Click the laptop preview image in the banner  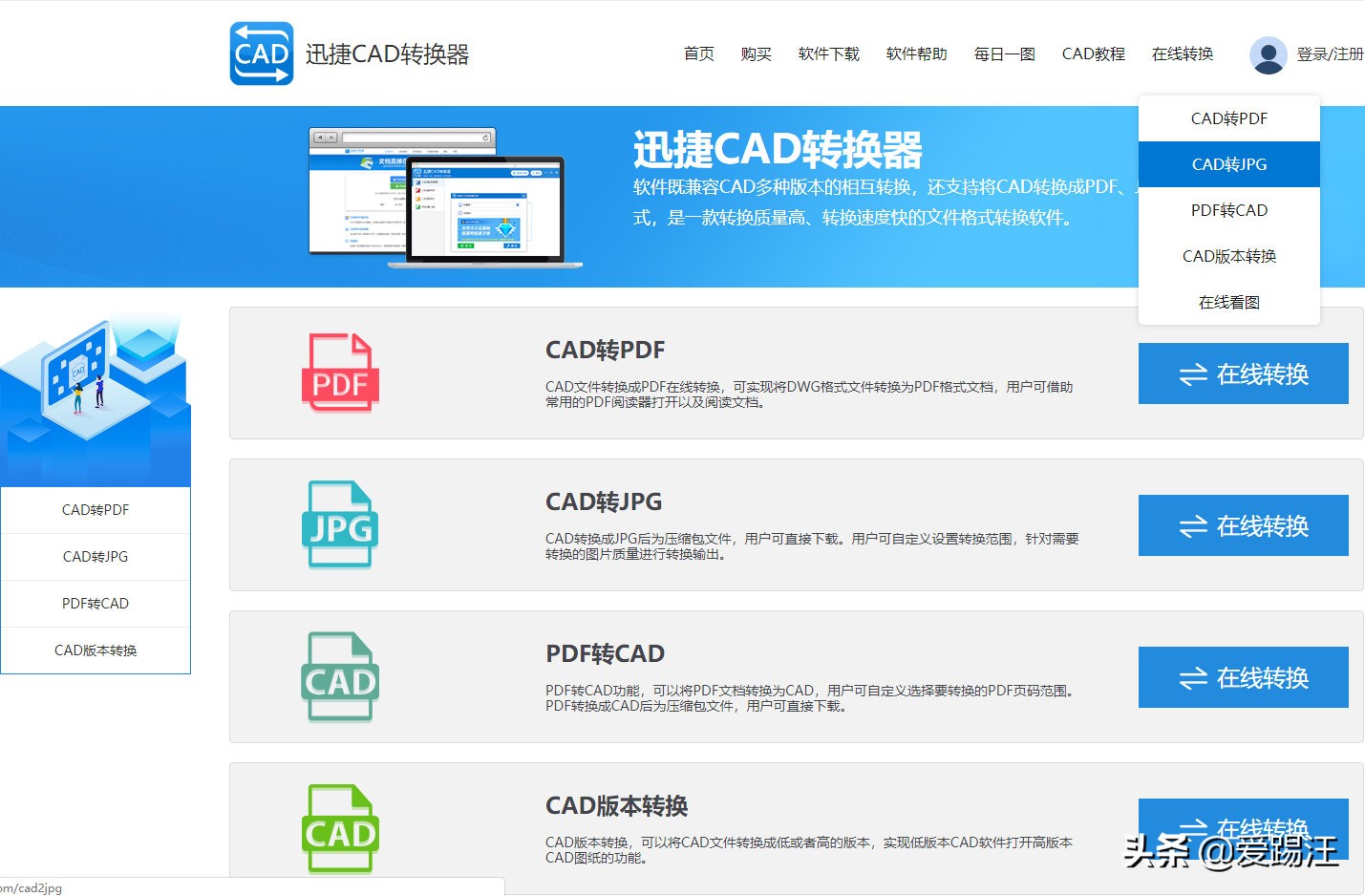tap(487, 210)
